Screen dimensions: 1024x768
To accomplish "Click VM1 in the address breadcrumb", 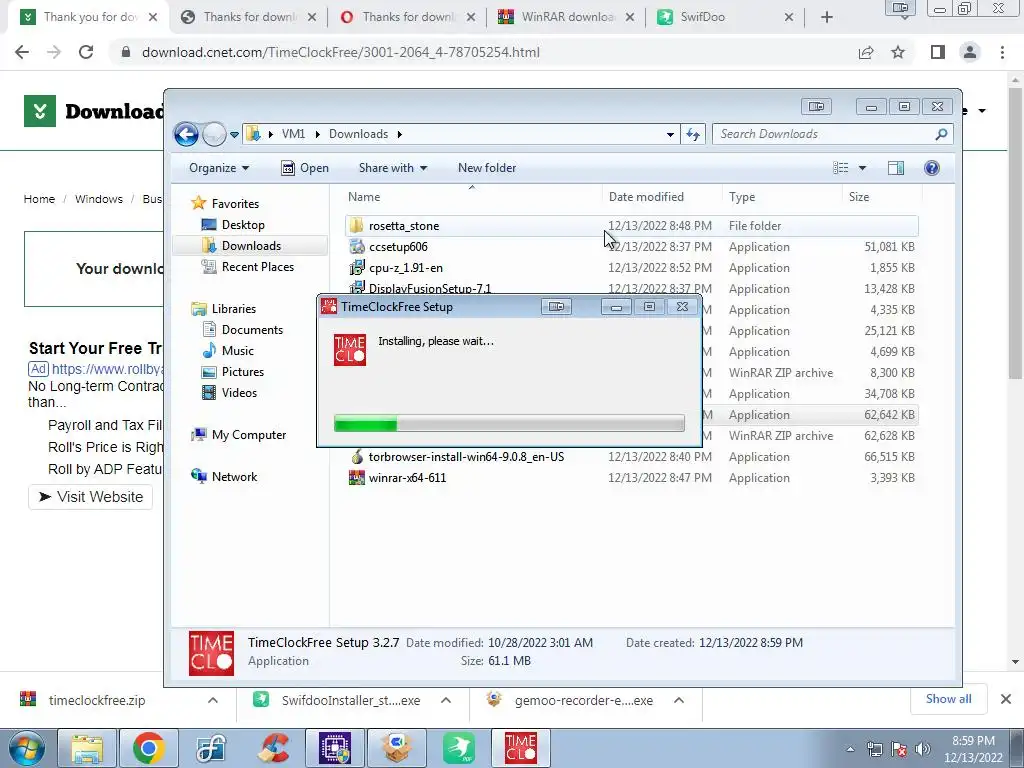I will pos(293,134).
